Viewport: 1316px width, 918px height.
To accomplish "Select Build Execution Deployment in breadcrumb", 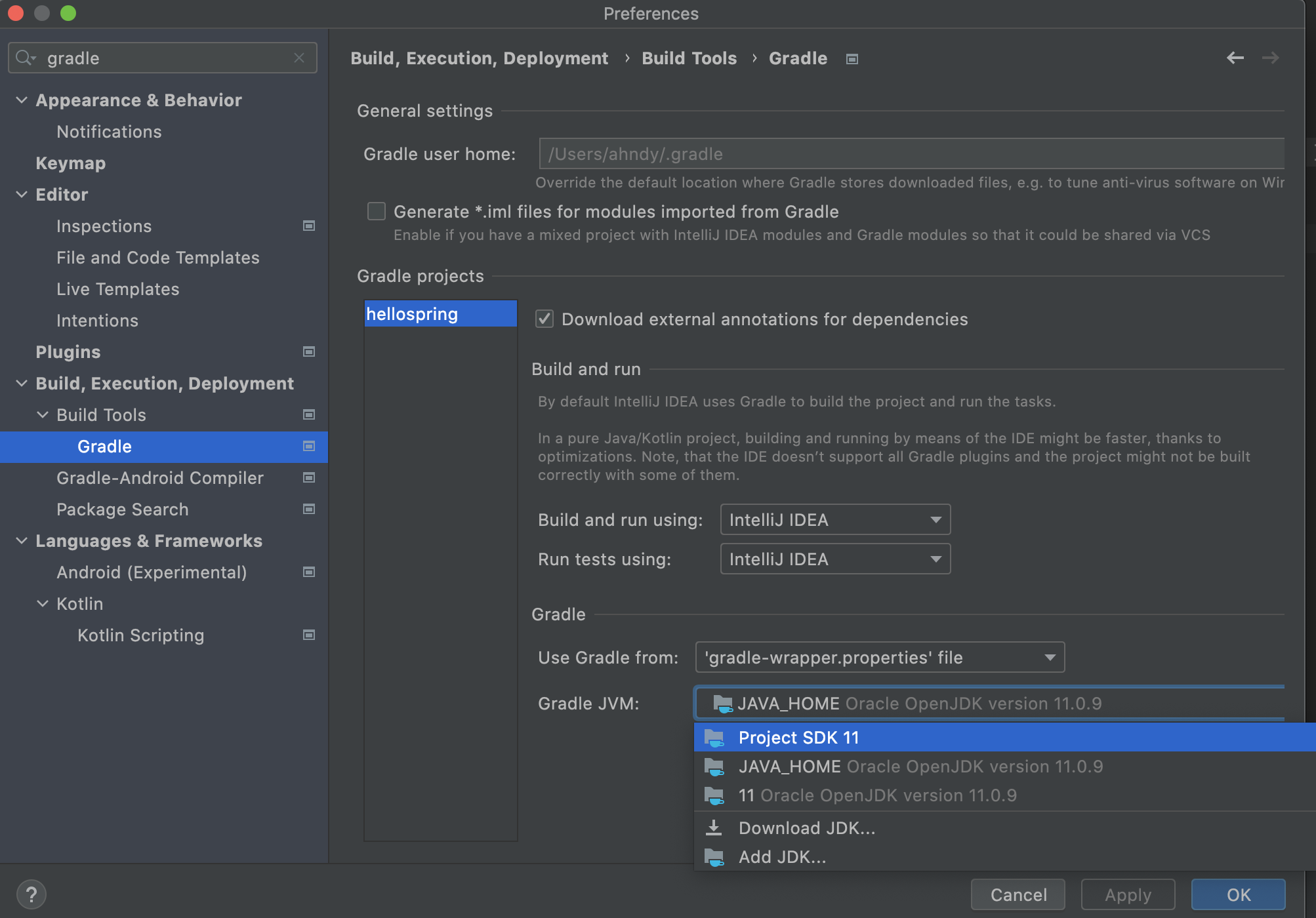I will click(x=481, y=58).
